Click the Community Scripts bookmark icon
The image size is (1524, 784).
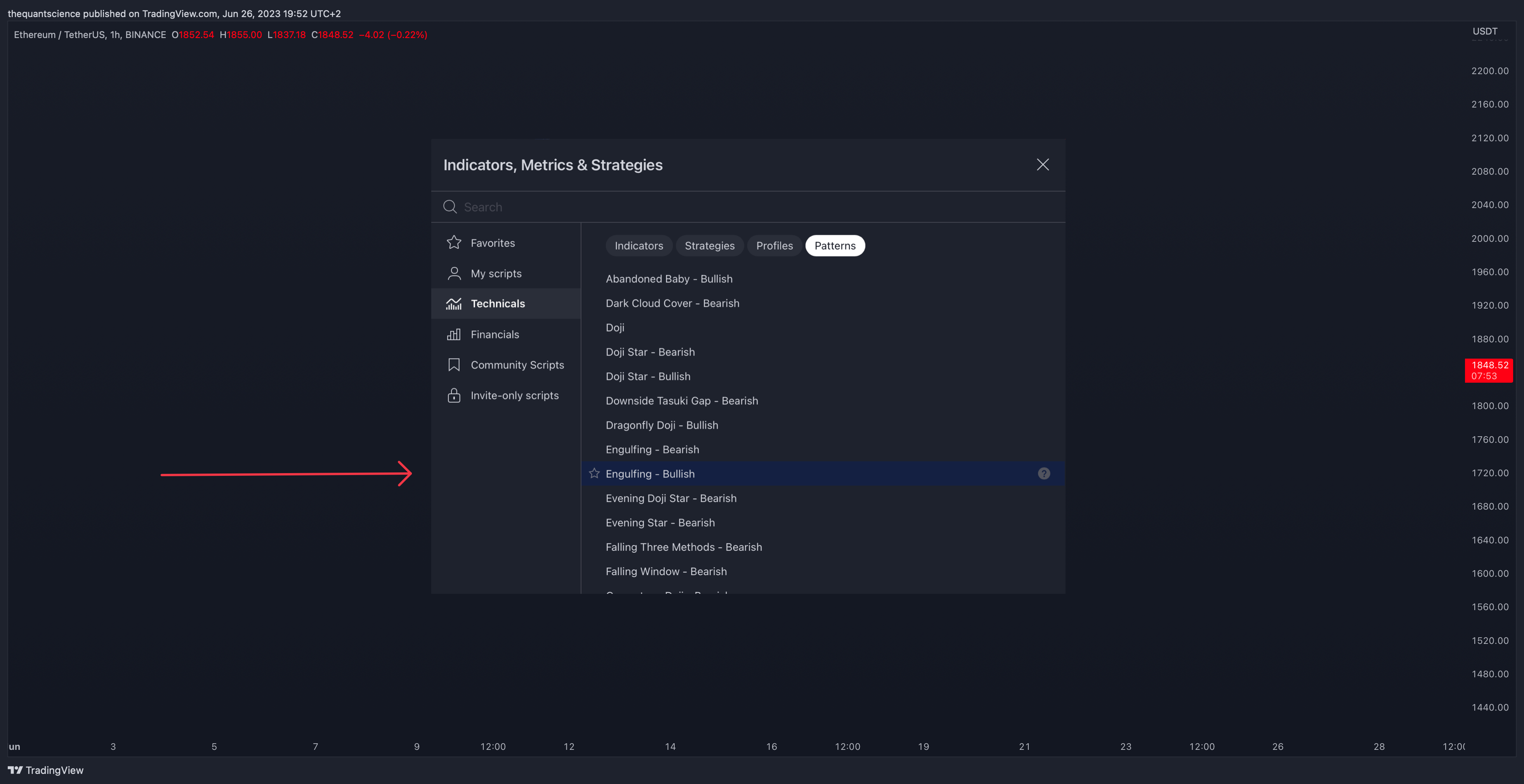(454, 365)
